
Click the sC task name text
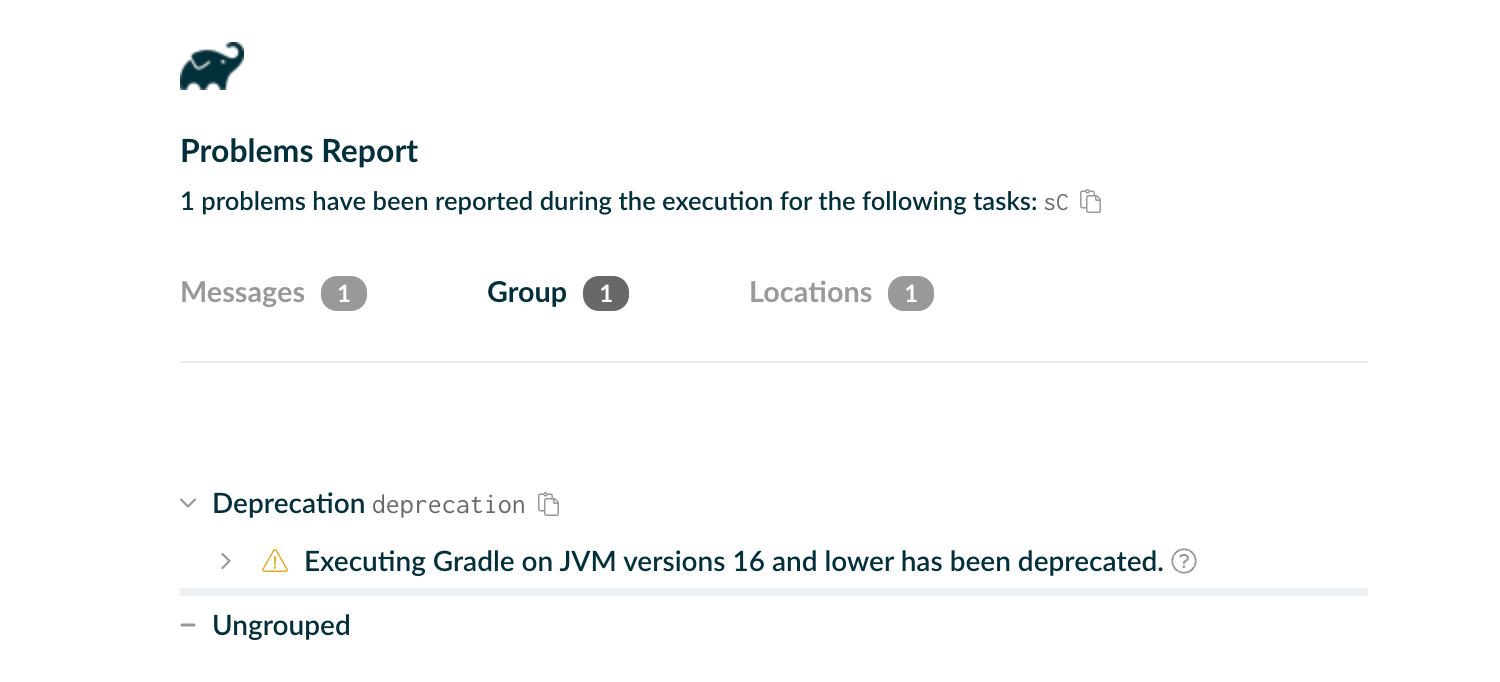(1057, 201)
